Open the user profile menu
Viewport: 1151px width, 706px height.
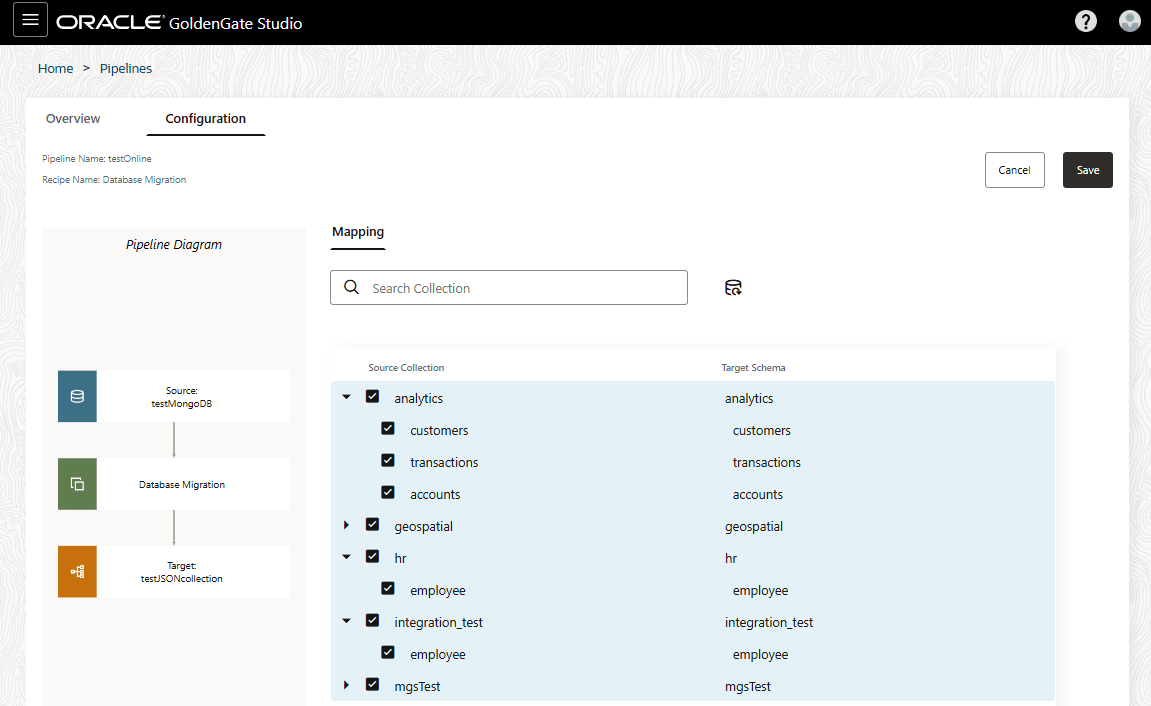[x=1129, y=20]
